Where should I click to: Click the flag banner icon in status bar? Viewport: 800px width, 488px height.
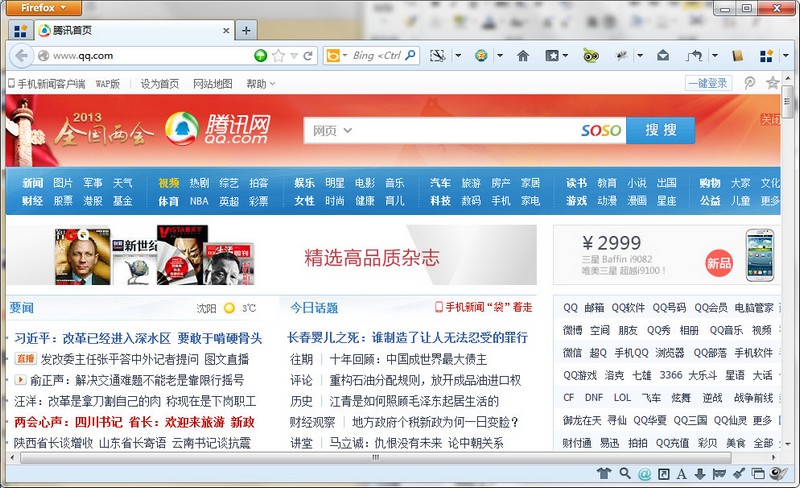point(719,474)
